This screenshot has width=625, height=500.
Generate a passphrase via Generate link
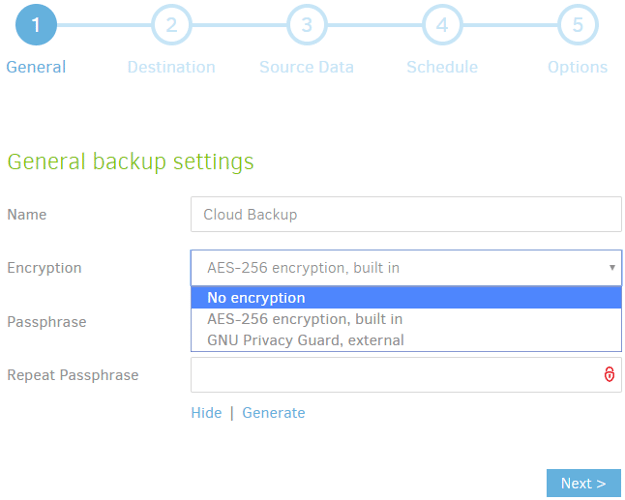point(273,413)
